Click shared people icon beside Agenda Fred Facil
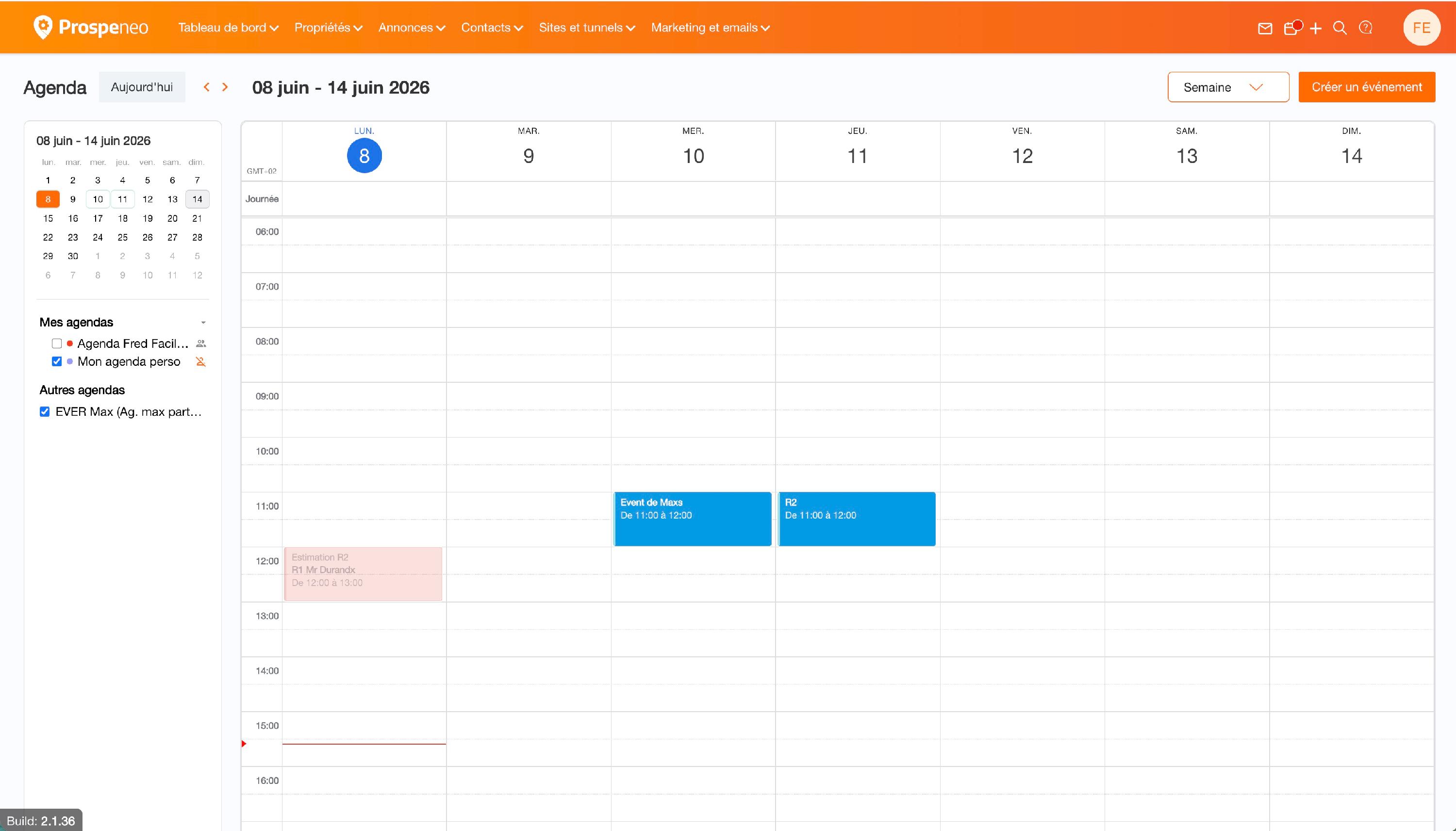The image size is (1456, 831). pyautogui.click(x=201, y=343)
